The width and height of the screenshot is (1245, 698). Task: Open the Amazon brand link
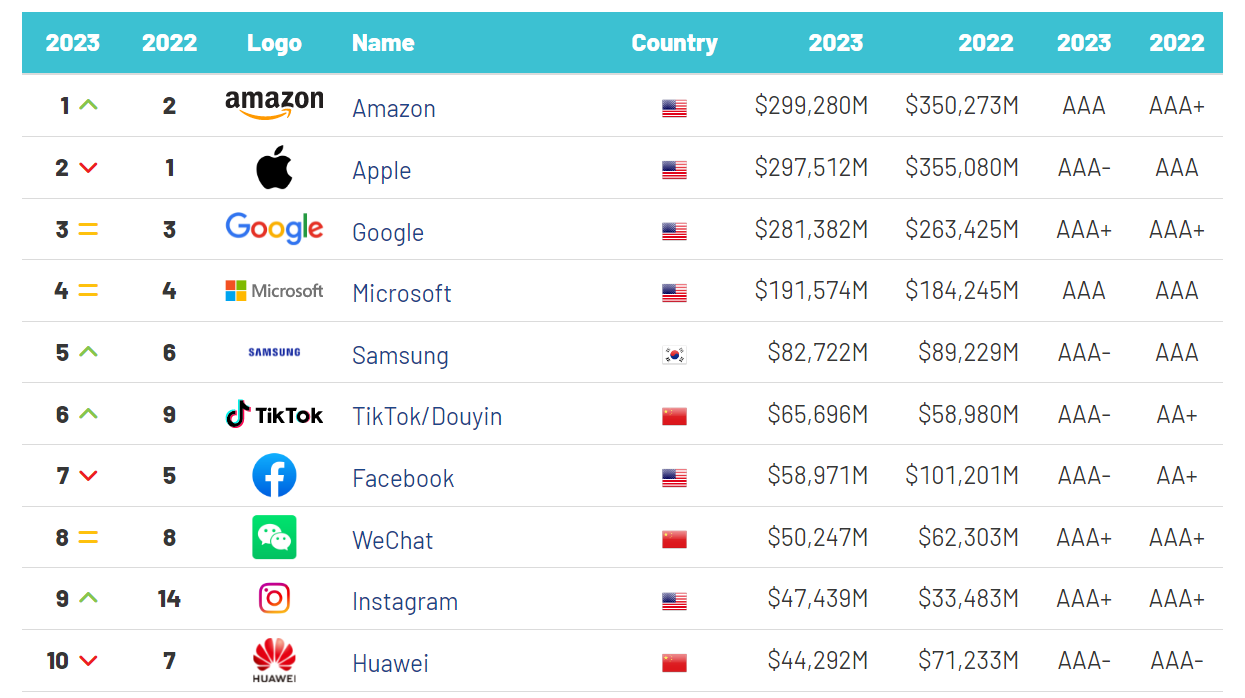point(394,108)
